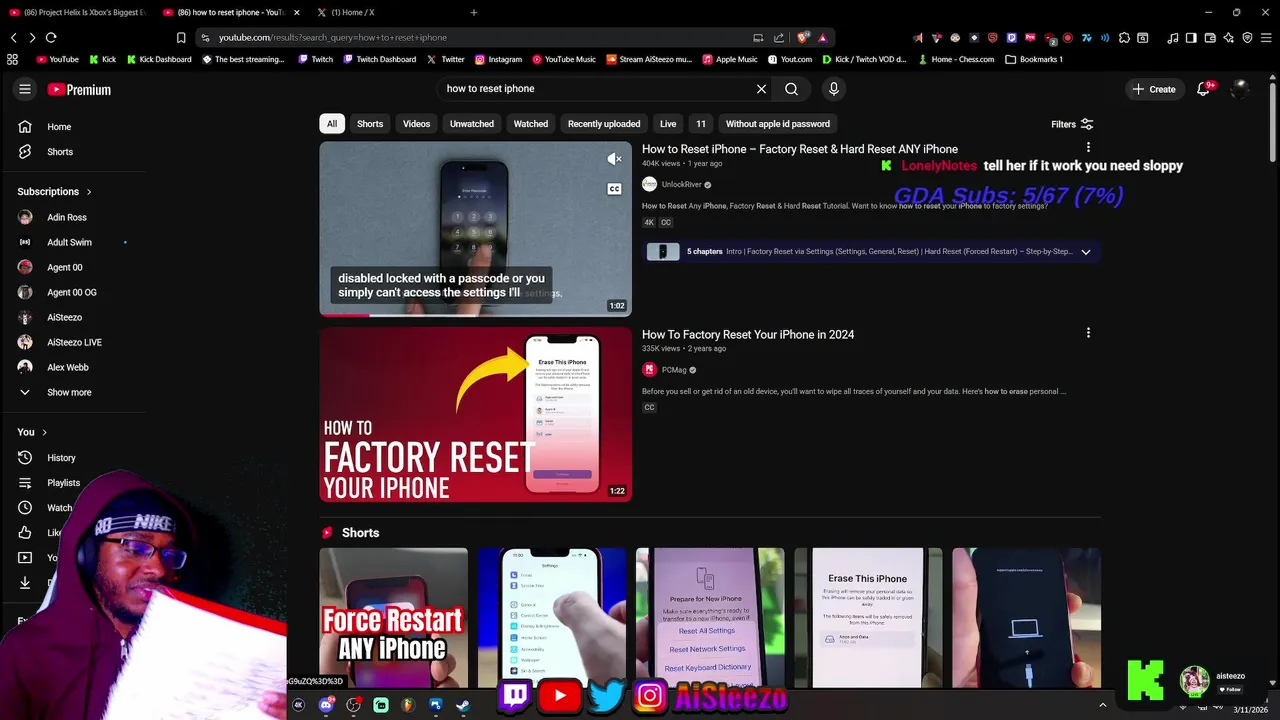Screen dimensions: 1280x720
Task: Open Bookmarks 1 folder
Action: tap(1034, 59)
